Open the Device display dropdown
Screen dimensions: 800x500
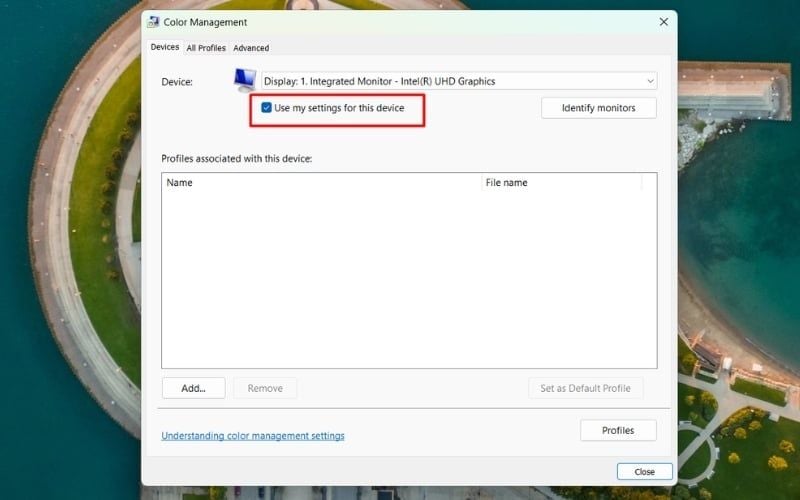click(x=459, y=81)
